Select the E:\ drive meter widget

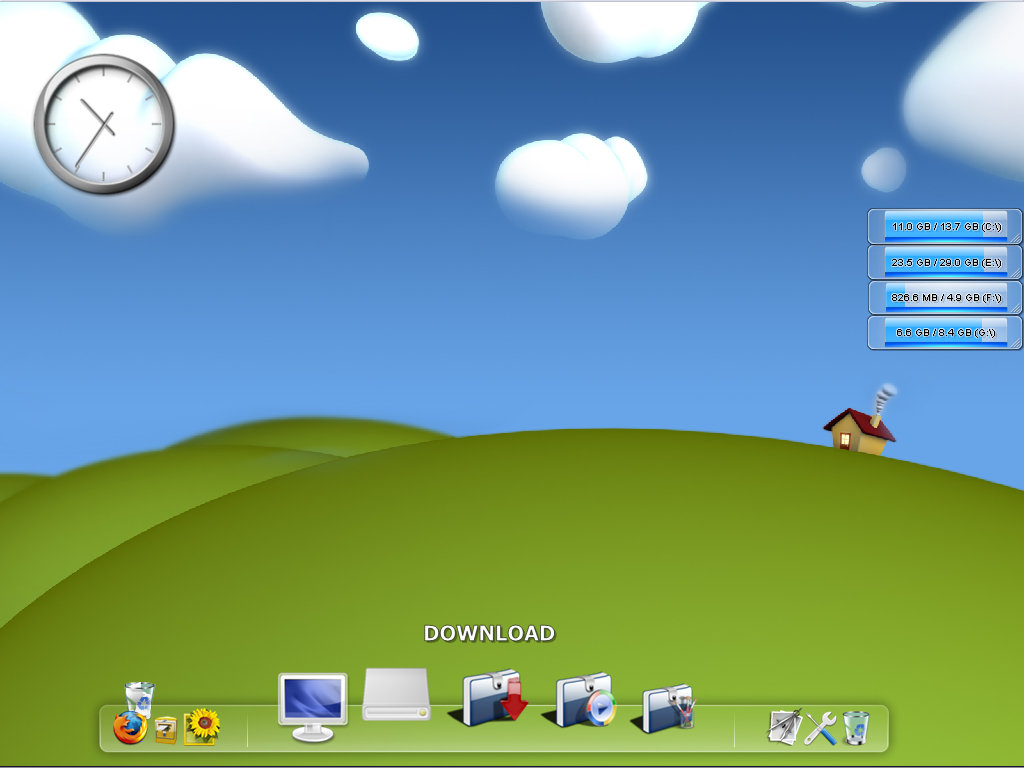943,262
